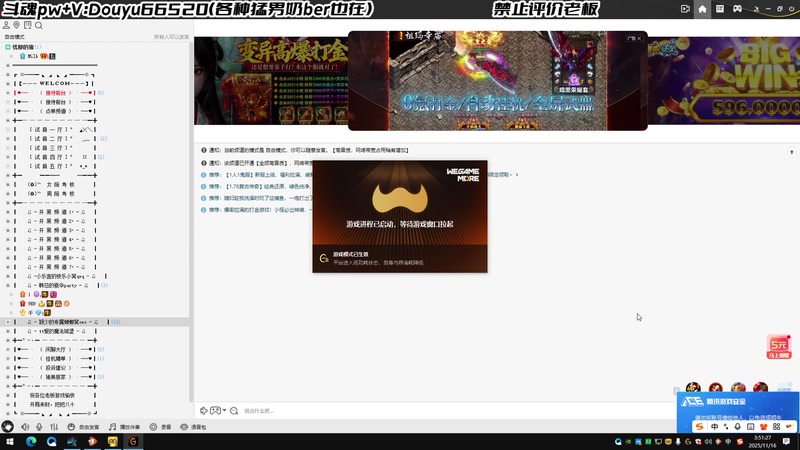Image resolution: width=800 pixels, height=450 pixels.
Task: Click the video screen icon in title bar
Action: coord(685,9)
